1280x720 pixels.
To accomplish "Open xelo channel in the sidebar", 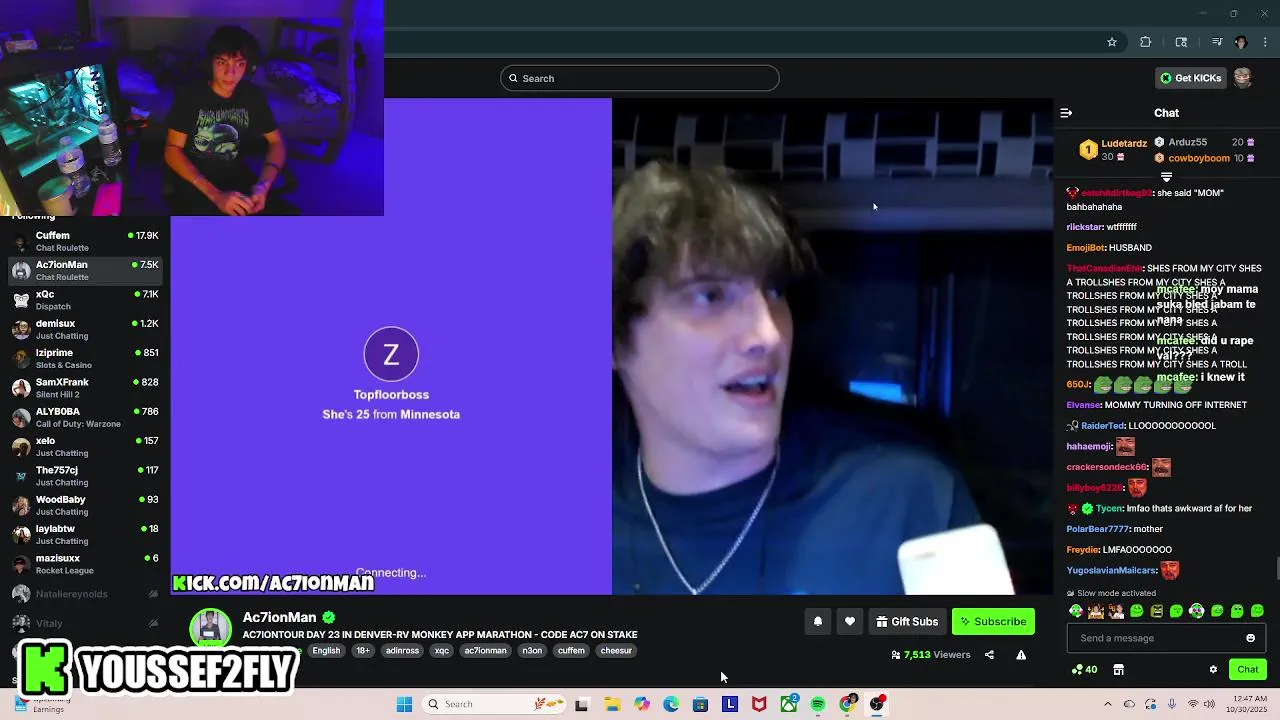I will [86, 446].
